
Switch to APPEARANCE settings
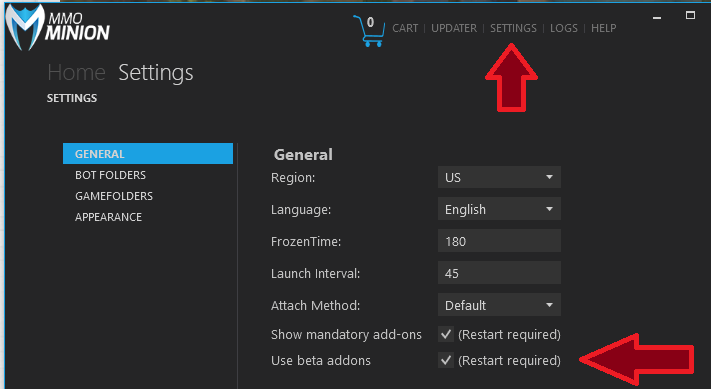[x=108, y=217]
